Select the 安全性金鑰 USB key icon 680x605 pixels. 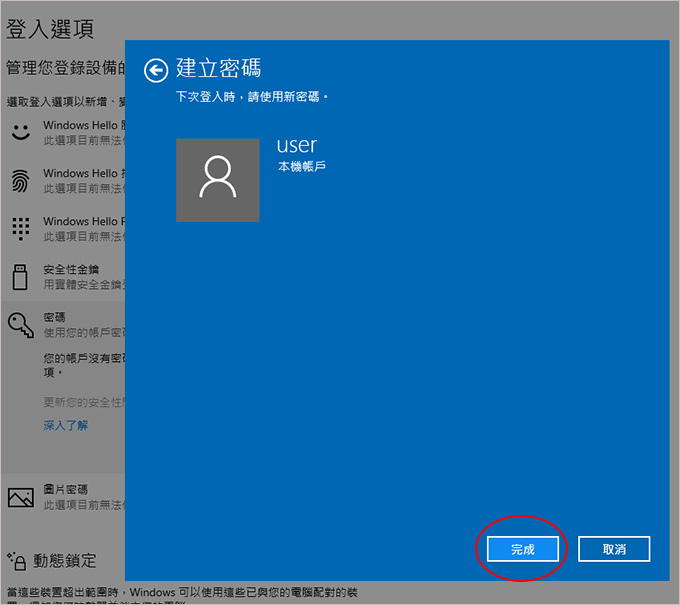click(x=20, y=277)
